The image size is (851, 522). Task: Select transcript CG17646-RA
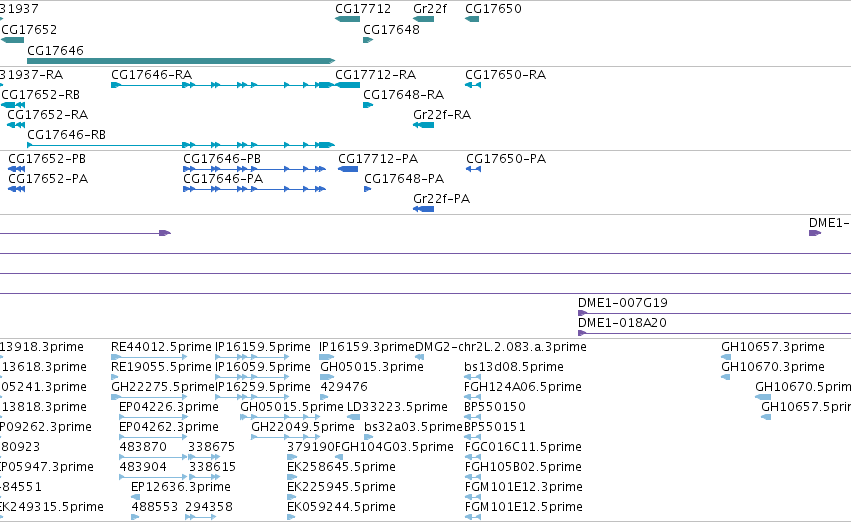pyautogui.click(x=223, y=85)
